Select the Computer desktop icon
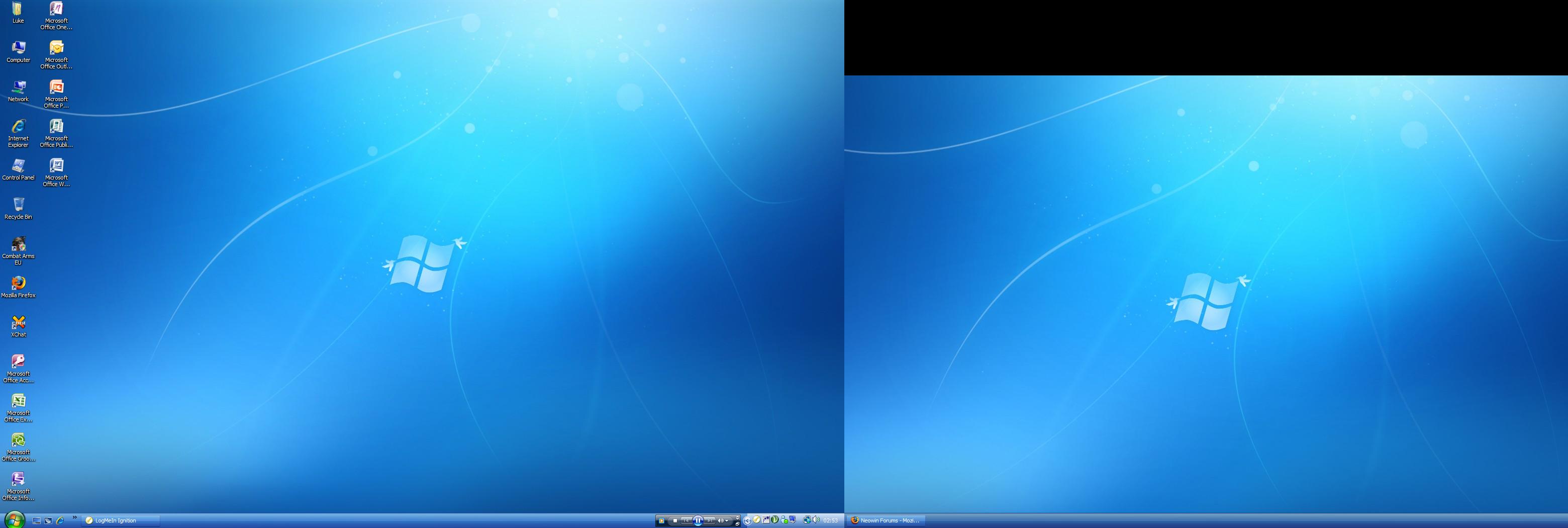This screenshot has height=528, width=1568. click(x=18, y=52)
